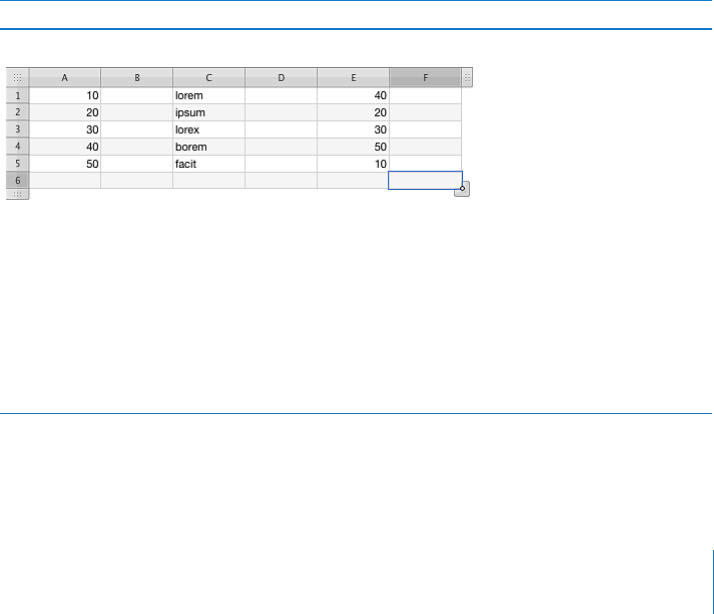The height and width of the screenshot is (614, 714).
Task: Click the fill handle circle on the selected cell
Action: [462, 188]
